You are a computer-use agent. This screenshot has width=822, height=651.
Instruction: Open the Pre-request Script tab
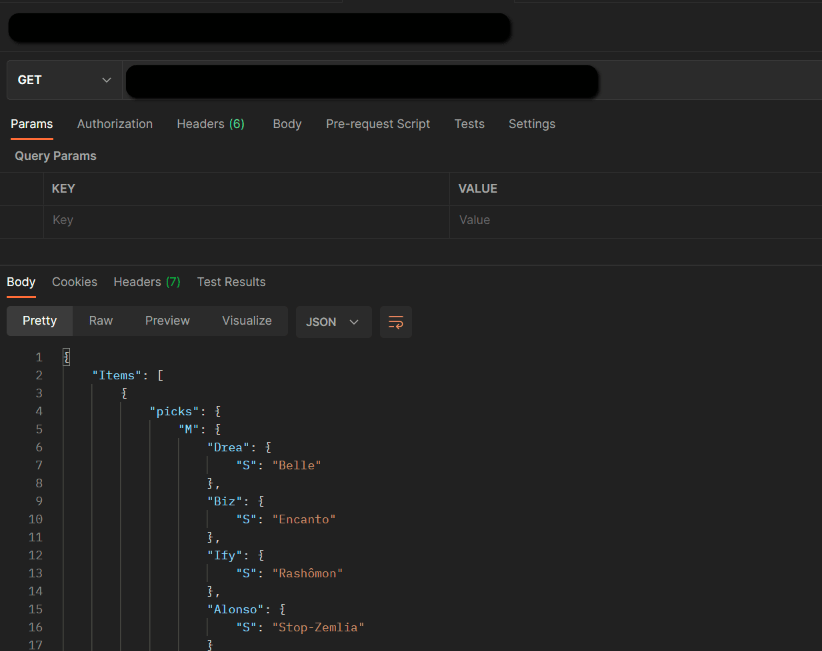[378, 124]
